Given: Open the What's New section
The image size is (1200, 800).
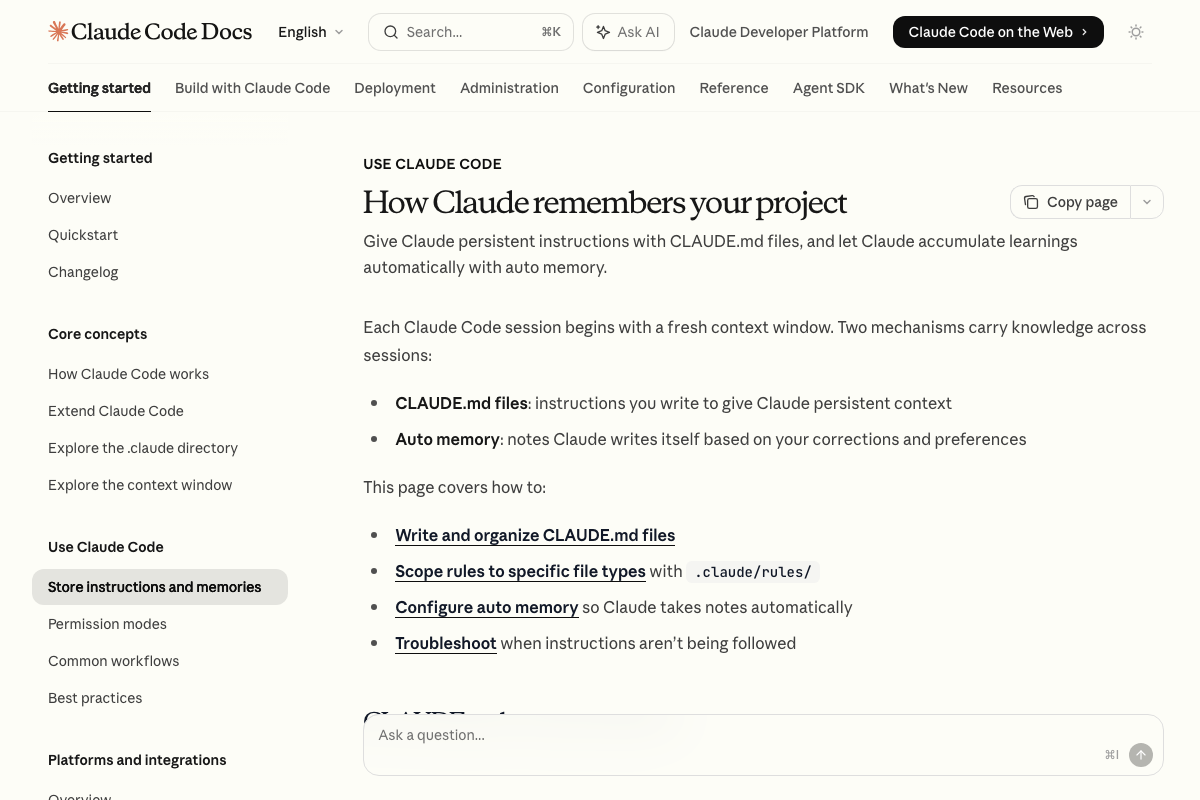Looking at the screenshot, I should [928, 88].
